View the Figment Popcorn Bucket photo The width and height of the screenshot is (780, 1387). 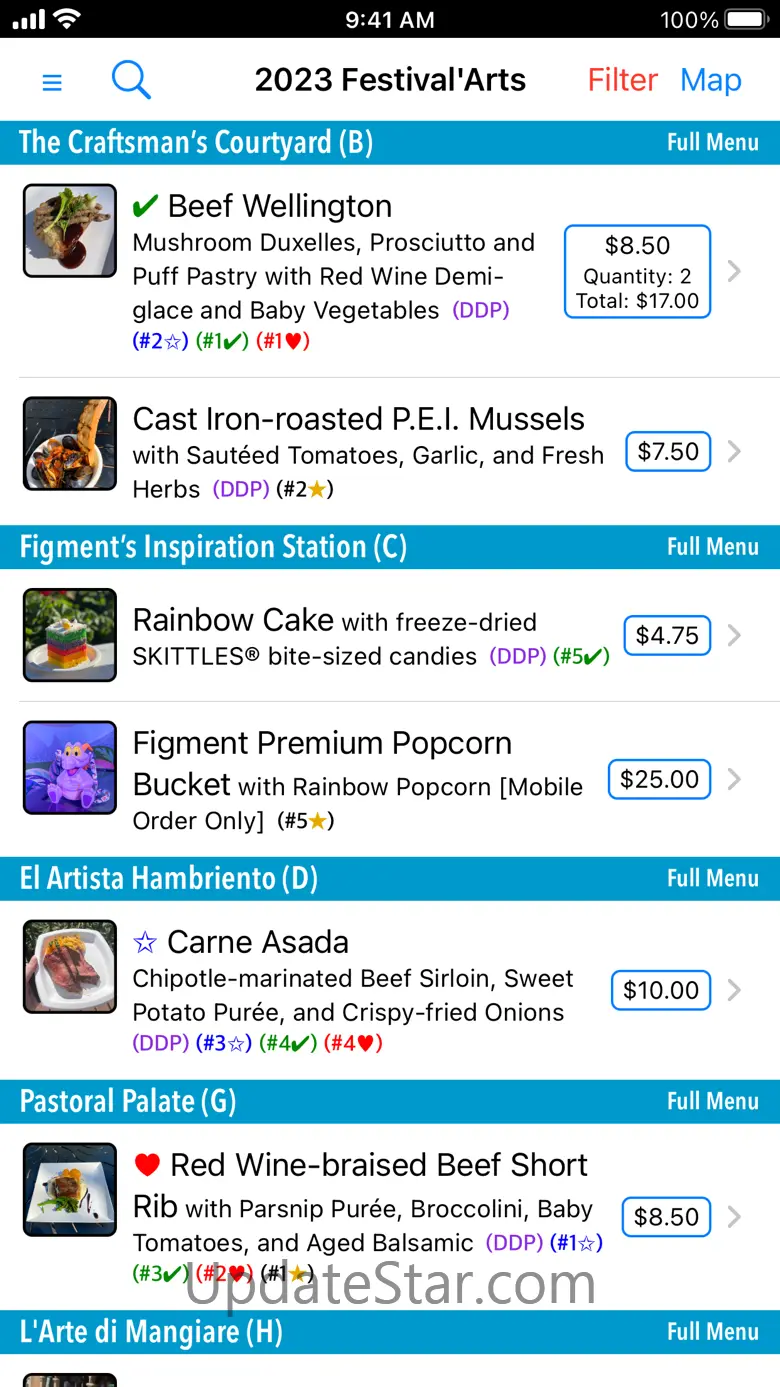click(x=70, y=767)
